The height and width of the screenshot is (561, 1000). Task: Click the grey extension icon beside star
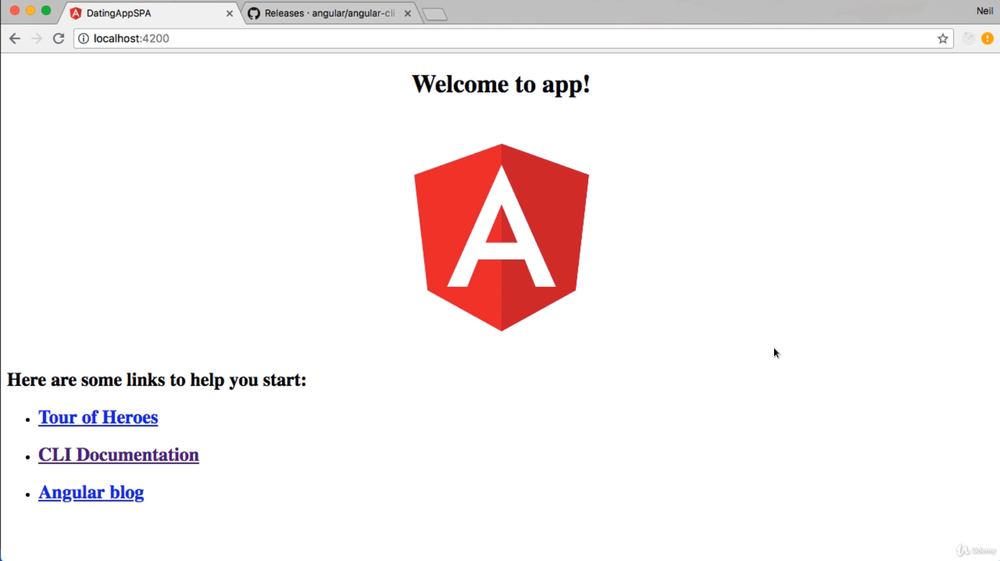pos(968,38)
